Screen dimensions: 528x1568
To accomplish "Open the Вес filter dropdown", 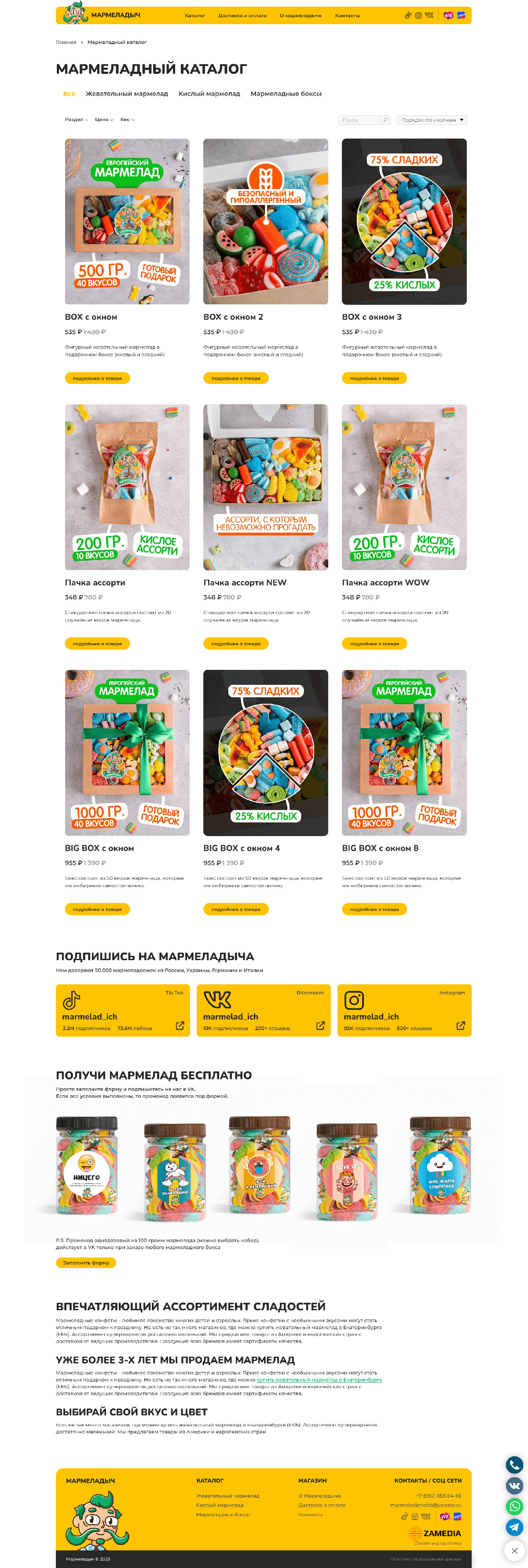I will [x=127, y=120].
